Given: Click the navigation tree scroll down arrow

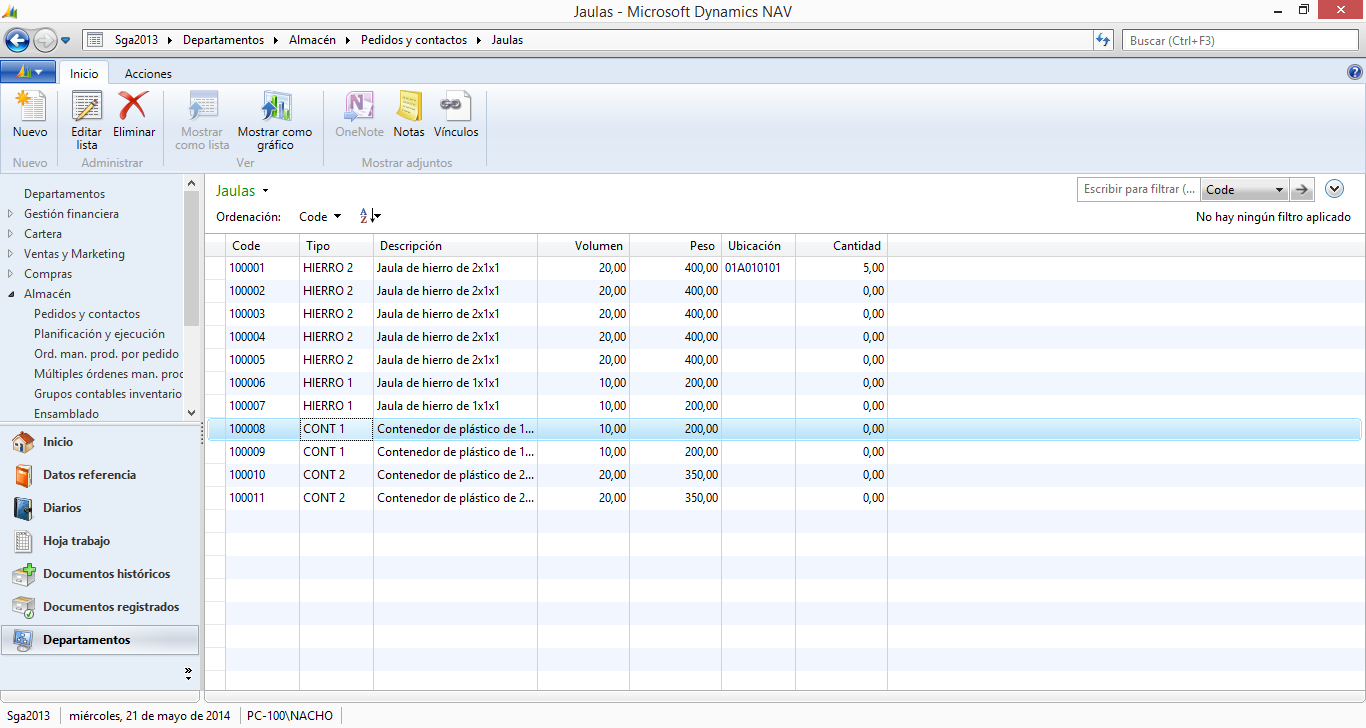Looking at the screenshot, I should pyautogui.click(x=191, y=412).
